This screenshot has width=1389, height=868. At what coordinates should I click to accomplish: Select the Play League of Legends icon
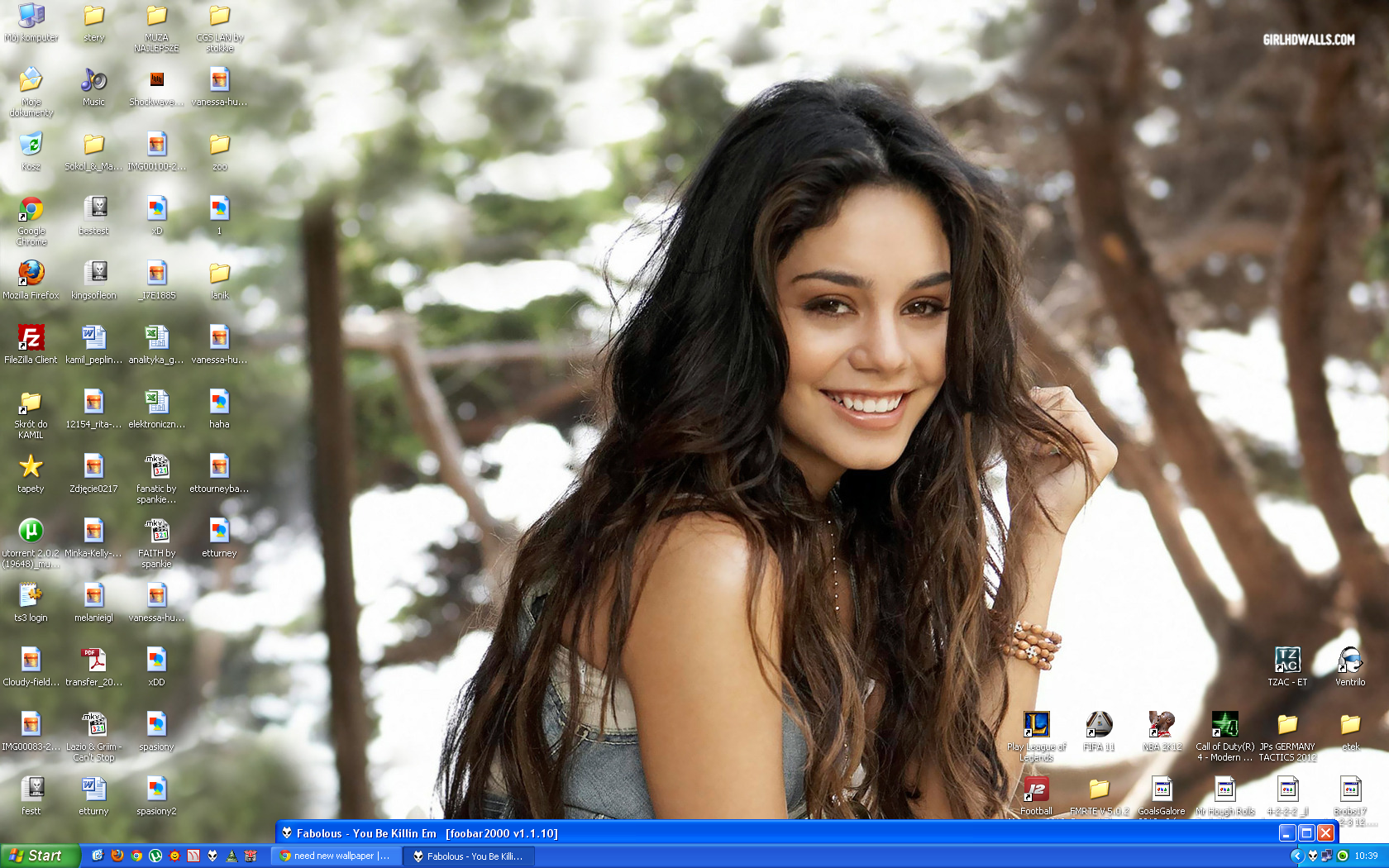click(1036, 725)
